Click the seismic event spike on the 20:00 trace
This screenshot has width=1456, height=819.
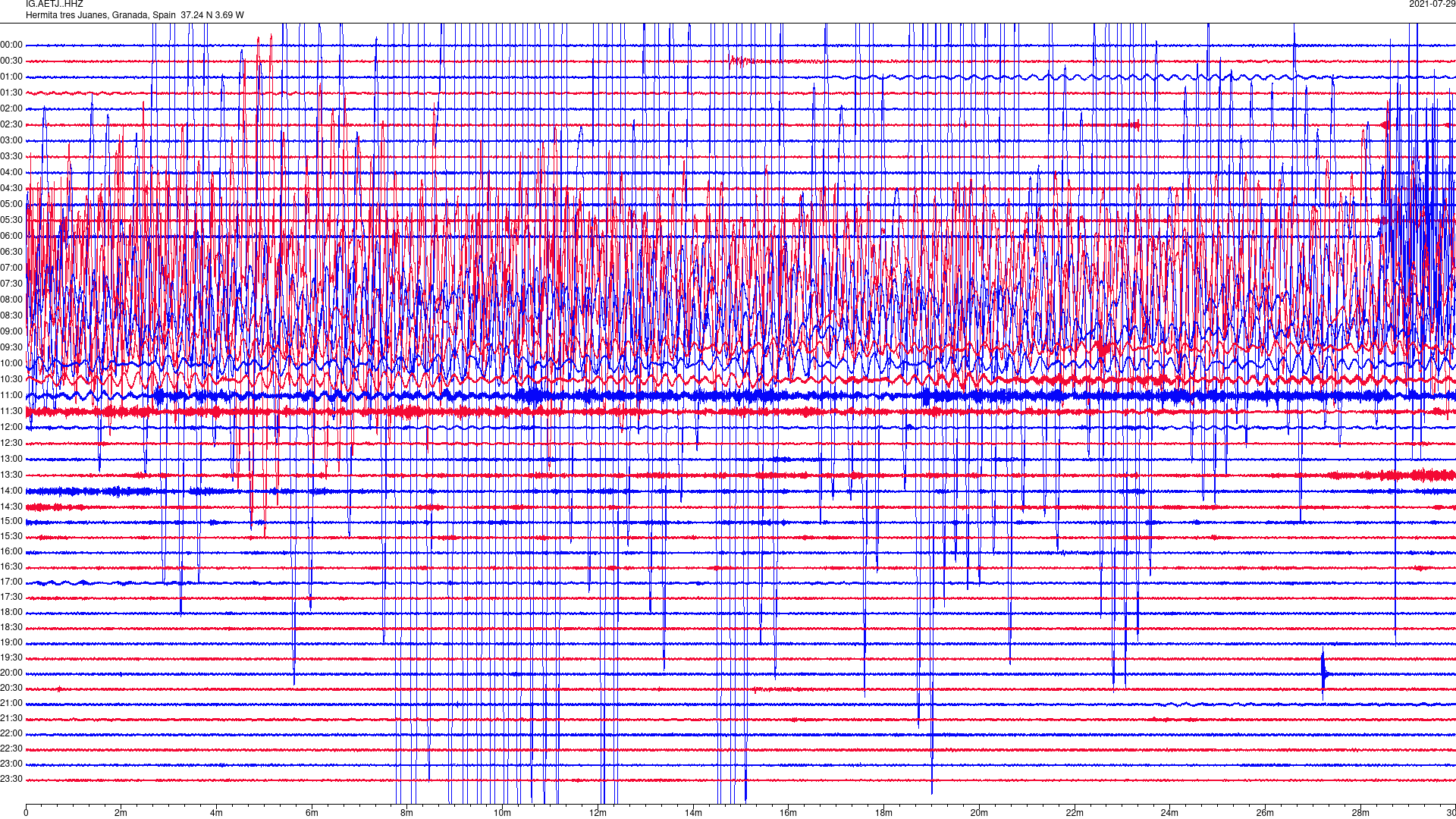point(1324,673)
